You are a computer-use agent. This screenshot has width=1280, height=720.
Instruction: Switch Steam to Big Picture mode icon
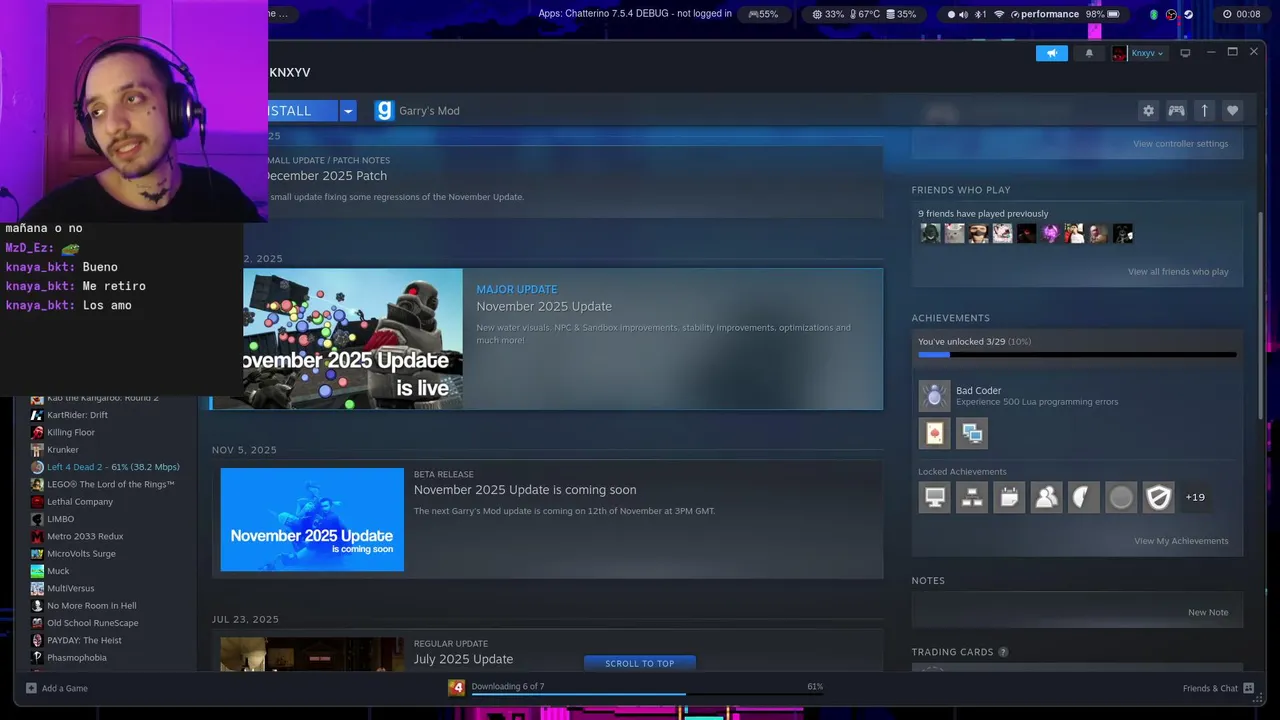tap(1185, 53)
